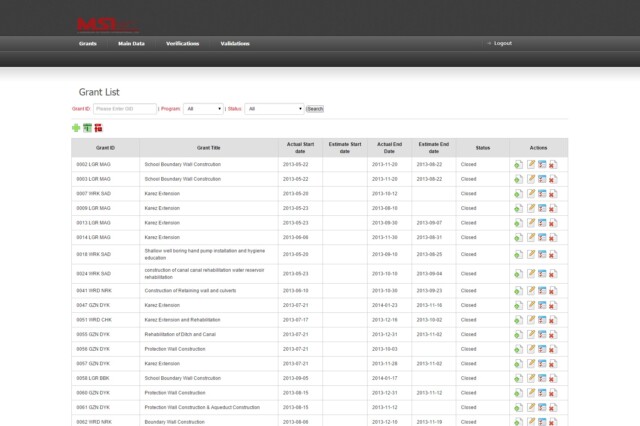The image size is (640, 426).
Task: Click green view icon for 0051 WRD CHK
Action: 519,319
